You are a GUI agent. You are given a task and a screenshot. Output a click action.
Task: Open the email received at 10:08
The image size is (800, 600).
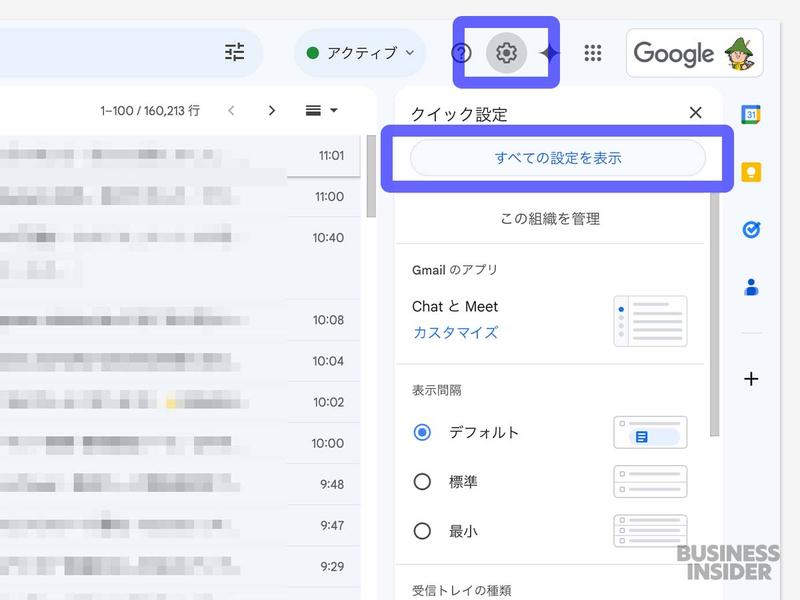[x=180, y=320]
